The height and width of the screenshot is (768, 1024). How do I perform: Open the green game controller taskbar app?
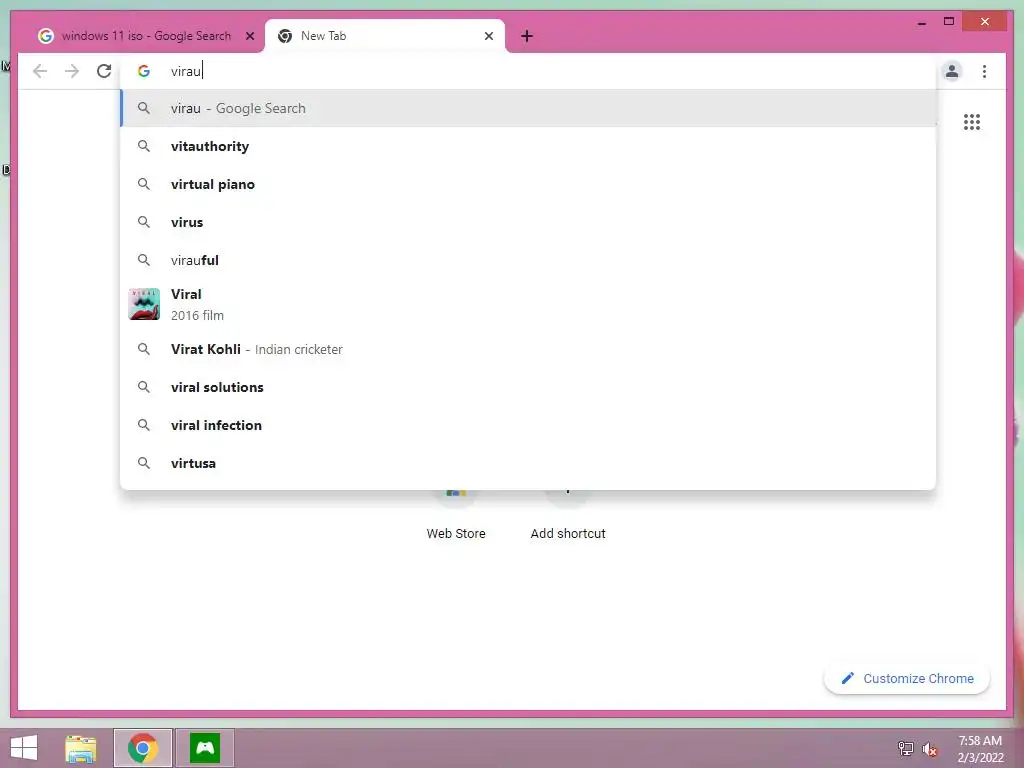tap(205, 748)
